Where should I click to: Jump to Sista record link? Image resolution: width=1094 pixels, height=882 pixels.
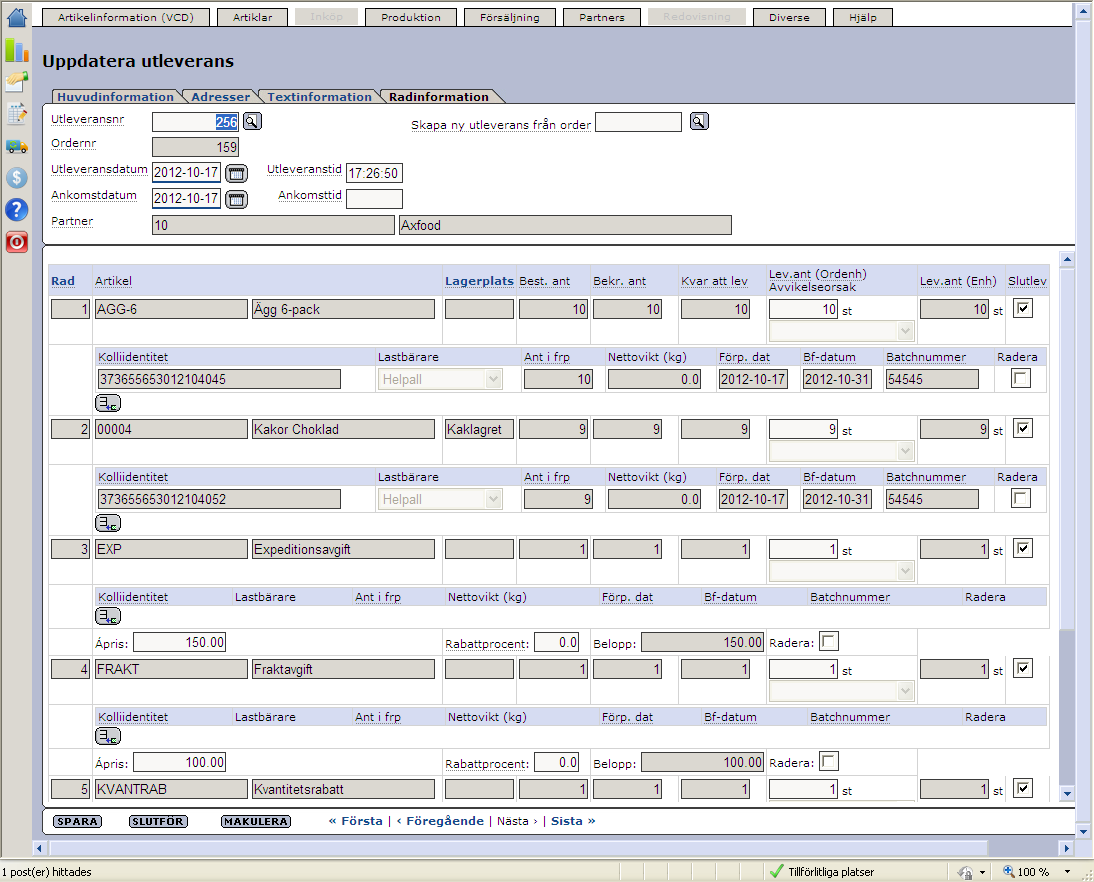point(574,821)
